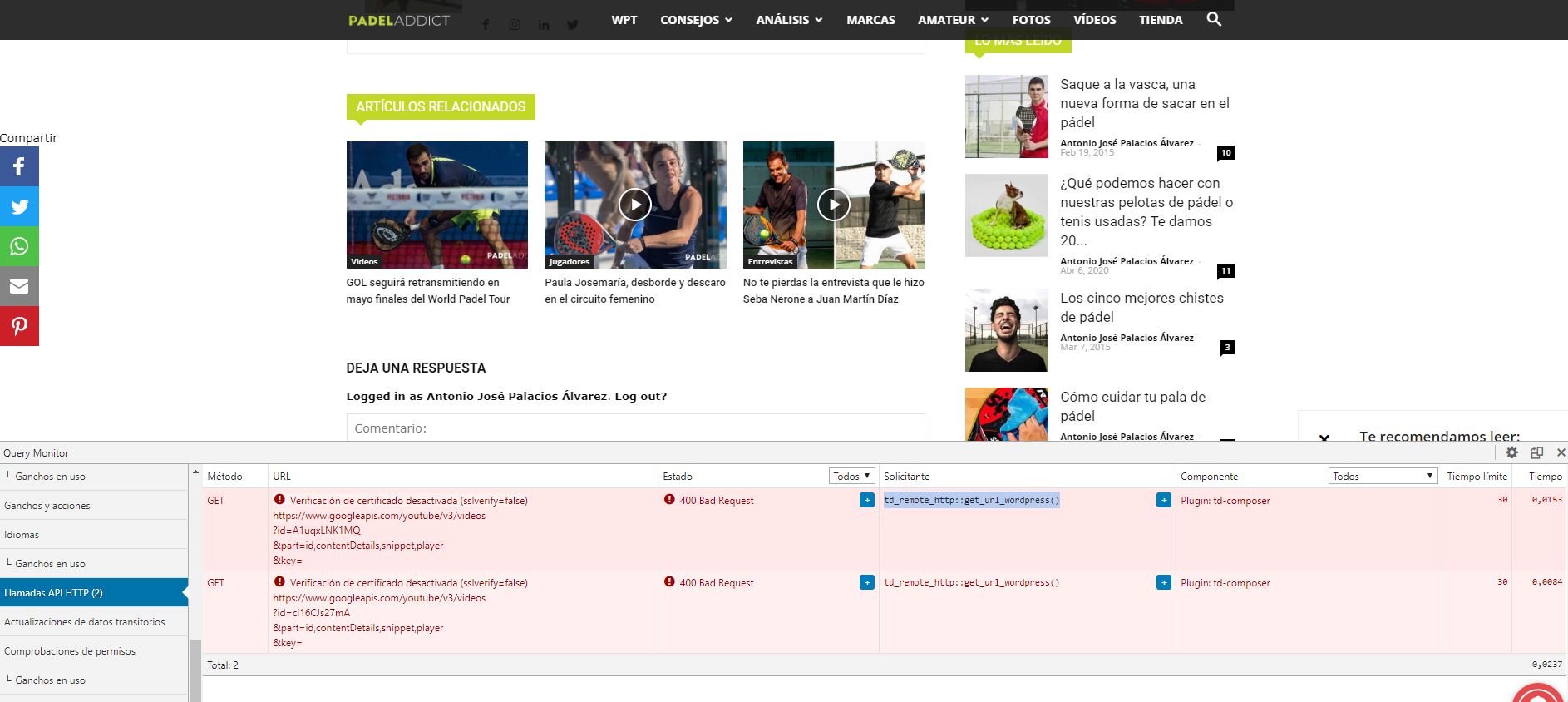Click 'td_remote_http::get_url_wordpress()' in the ci16CJs27mA row
This screenshot has width=1568, height=702.
click(971, 582)
